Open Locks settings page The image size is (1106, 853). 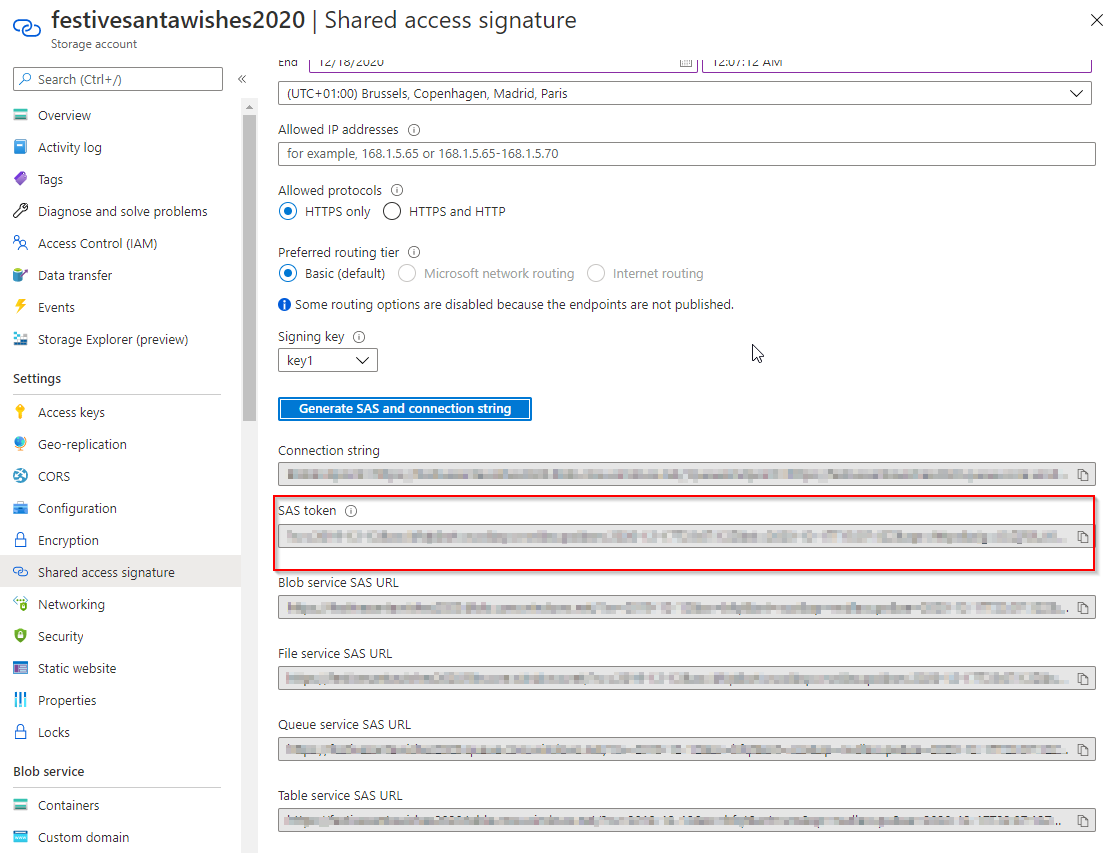(x=54, y=732)
